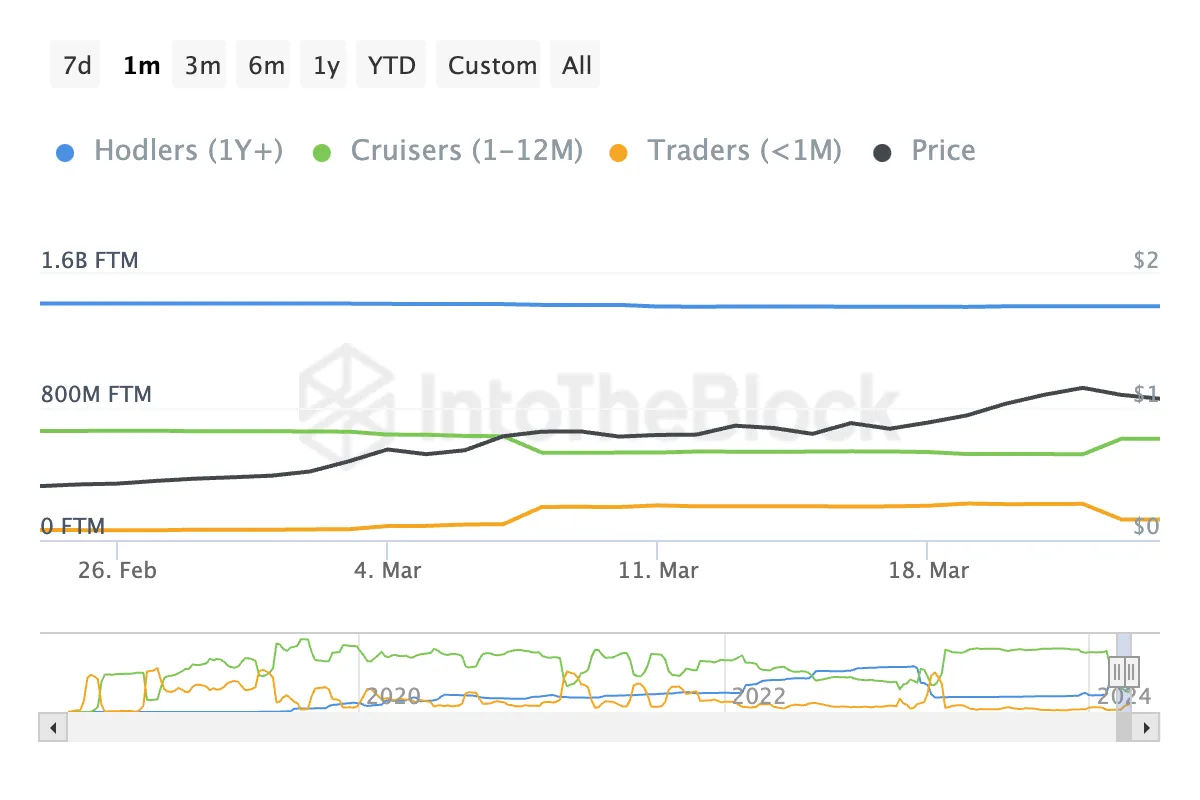Click the orange Traders legend dot
1200x800 pixels.
point(619,153)
